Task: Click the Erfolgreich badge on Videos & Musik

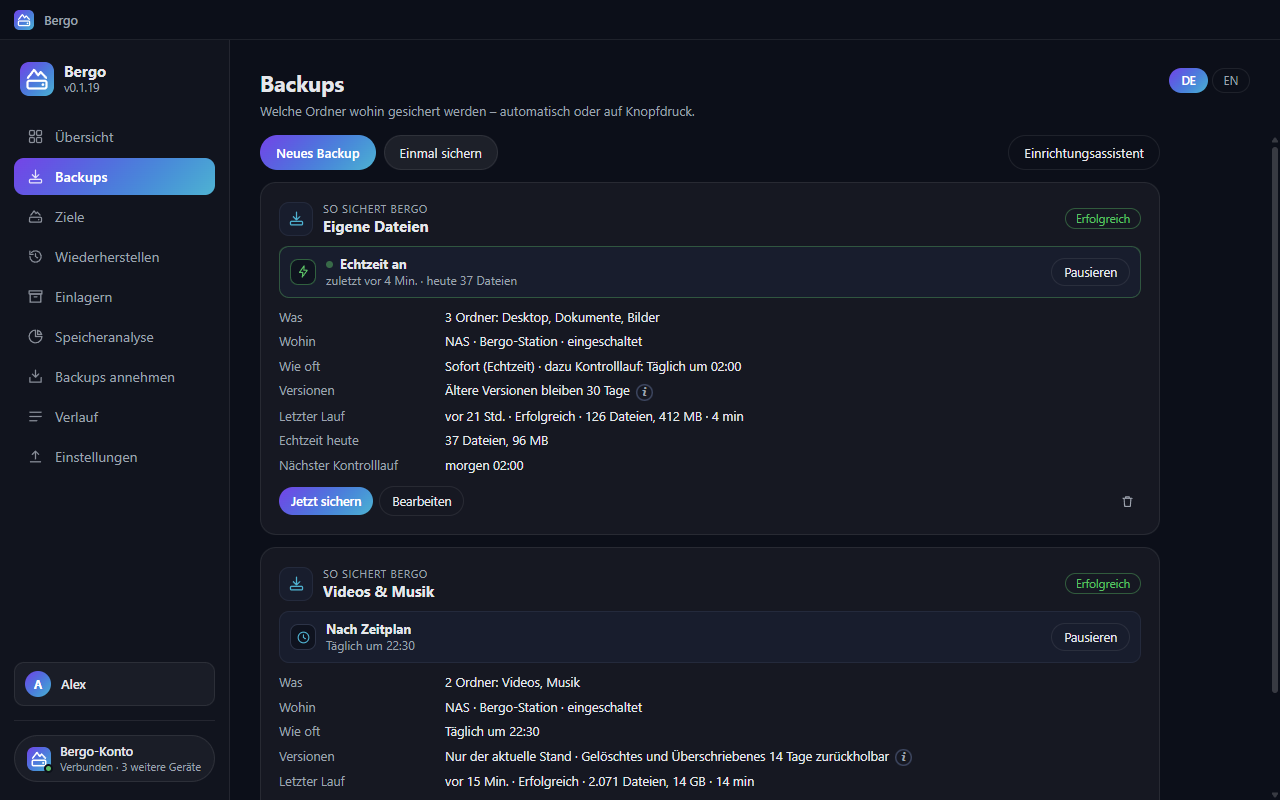Action: tap(1103, 584)
